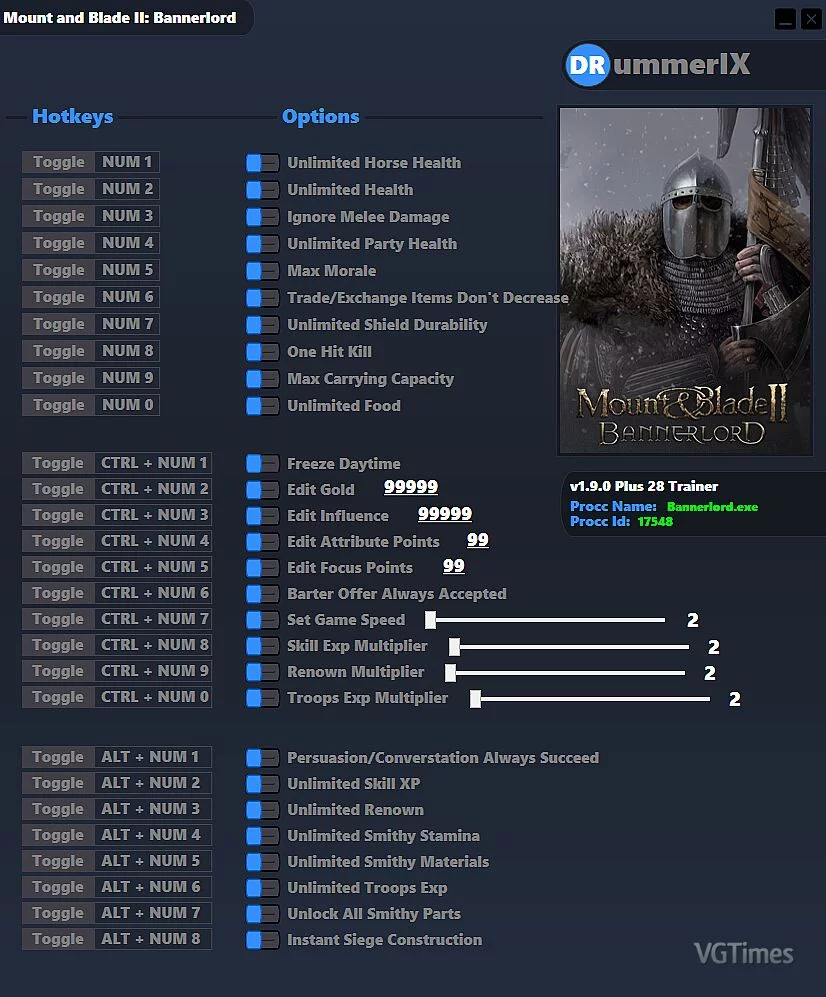Click the NUM 5 hotkey field
The width and height of the screenshot is (826, 997).
click(127, 270)
